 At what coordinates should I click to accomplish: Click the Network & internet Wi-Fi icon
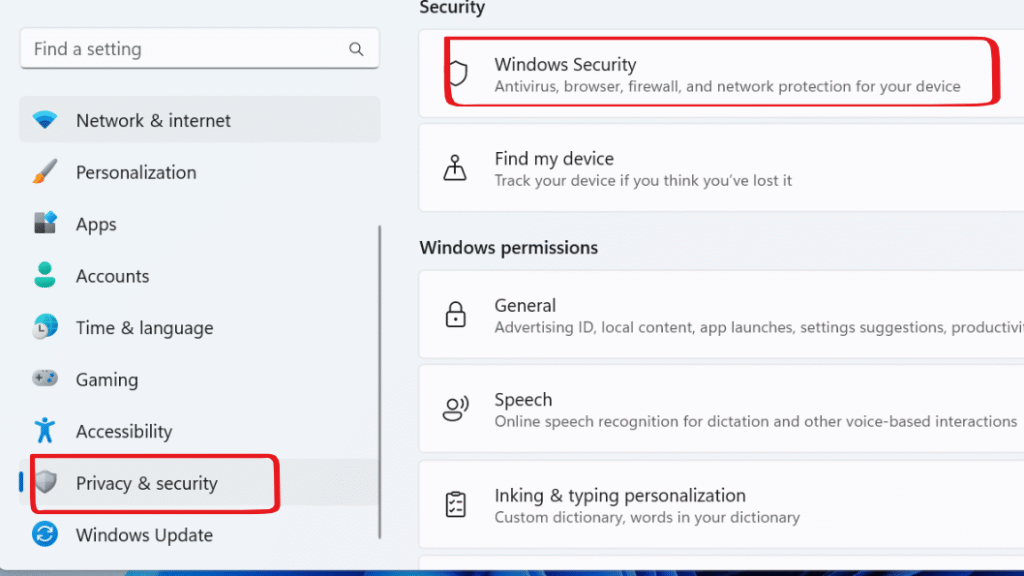45,120
